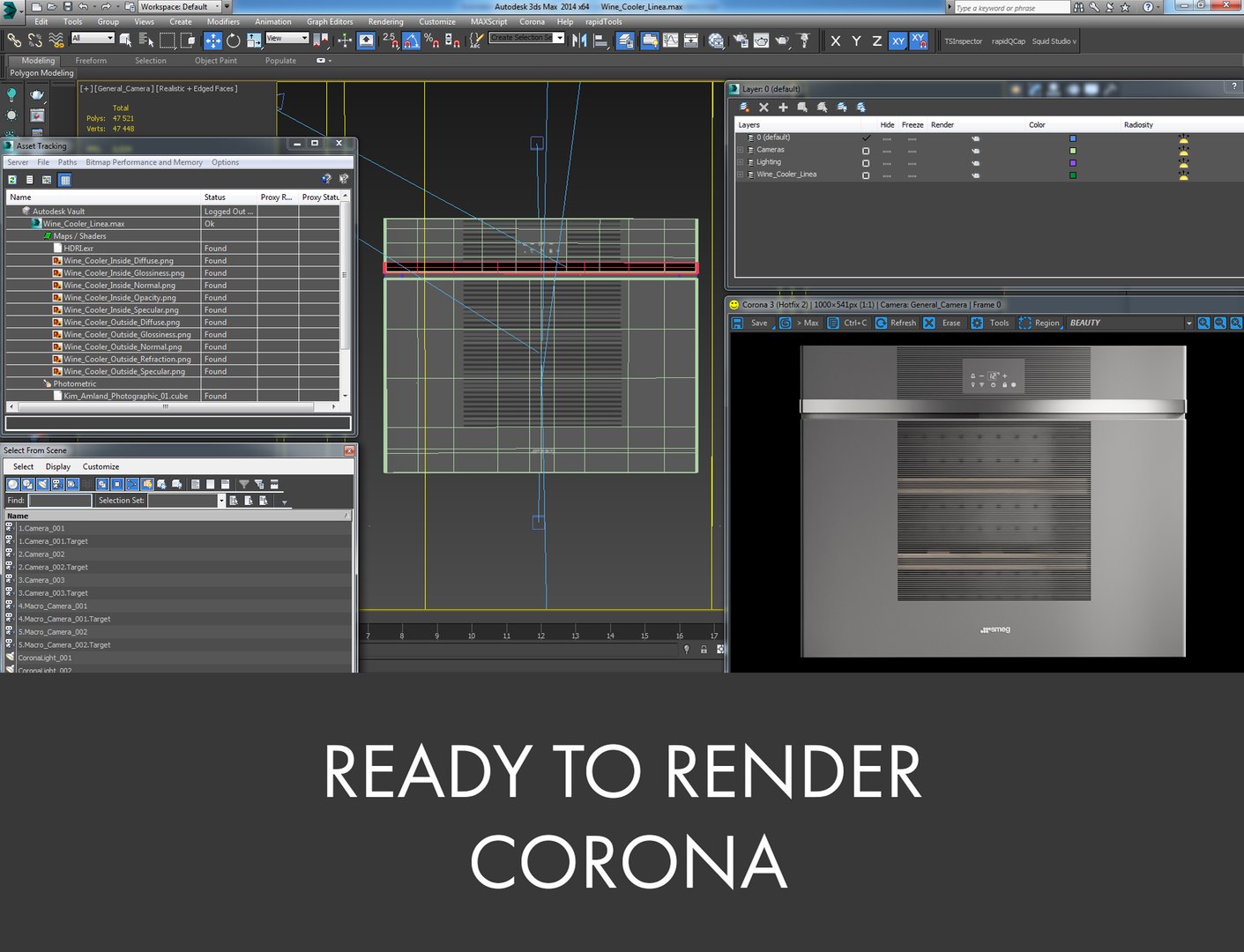
Task: Click the Align tool icon
Action: click(600, 41)
